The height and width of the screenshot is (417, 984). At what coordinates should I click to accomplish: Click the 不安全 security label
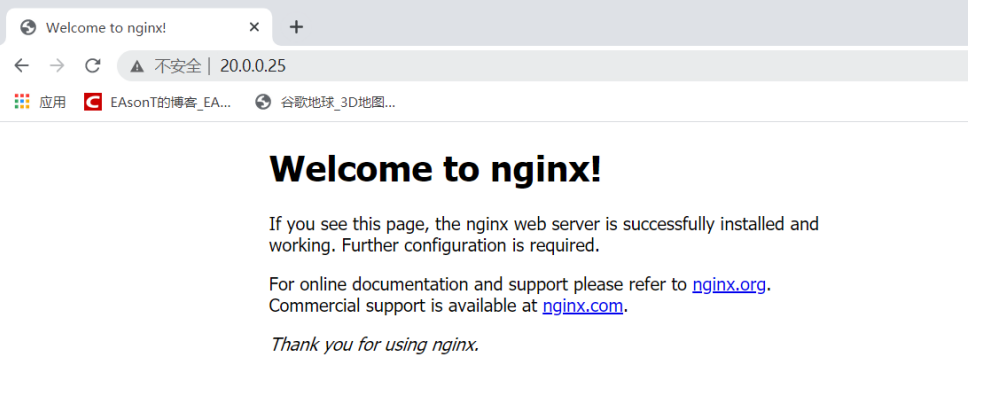tap(177, 67)
